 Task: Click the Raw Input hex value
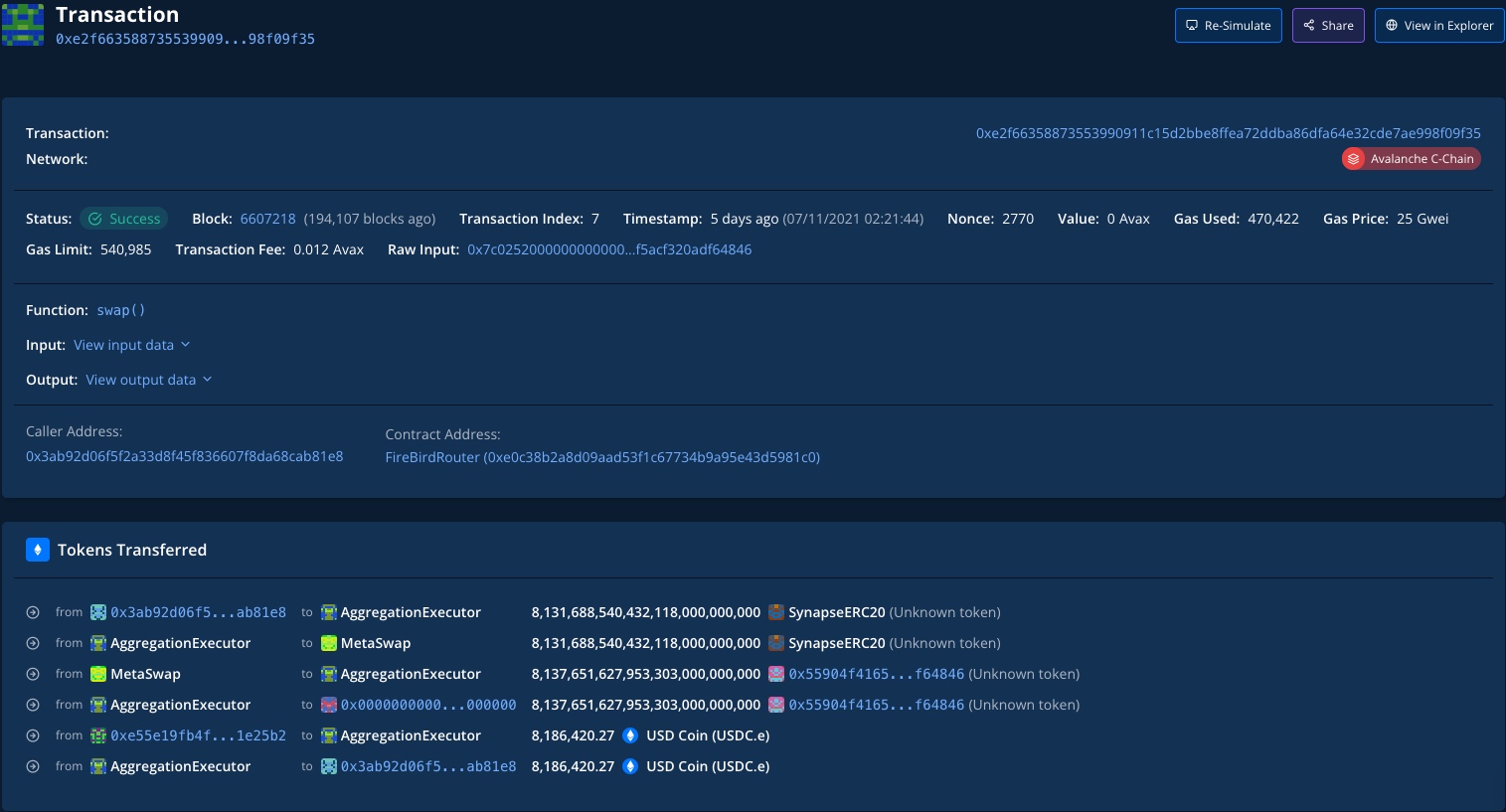click(609, 249)
